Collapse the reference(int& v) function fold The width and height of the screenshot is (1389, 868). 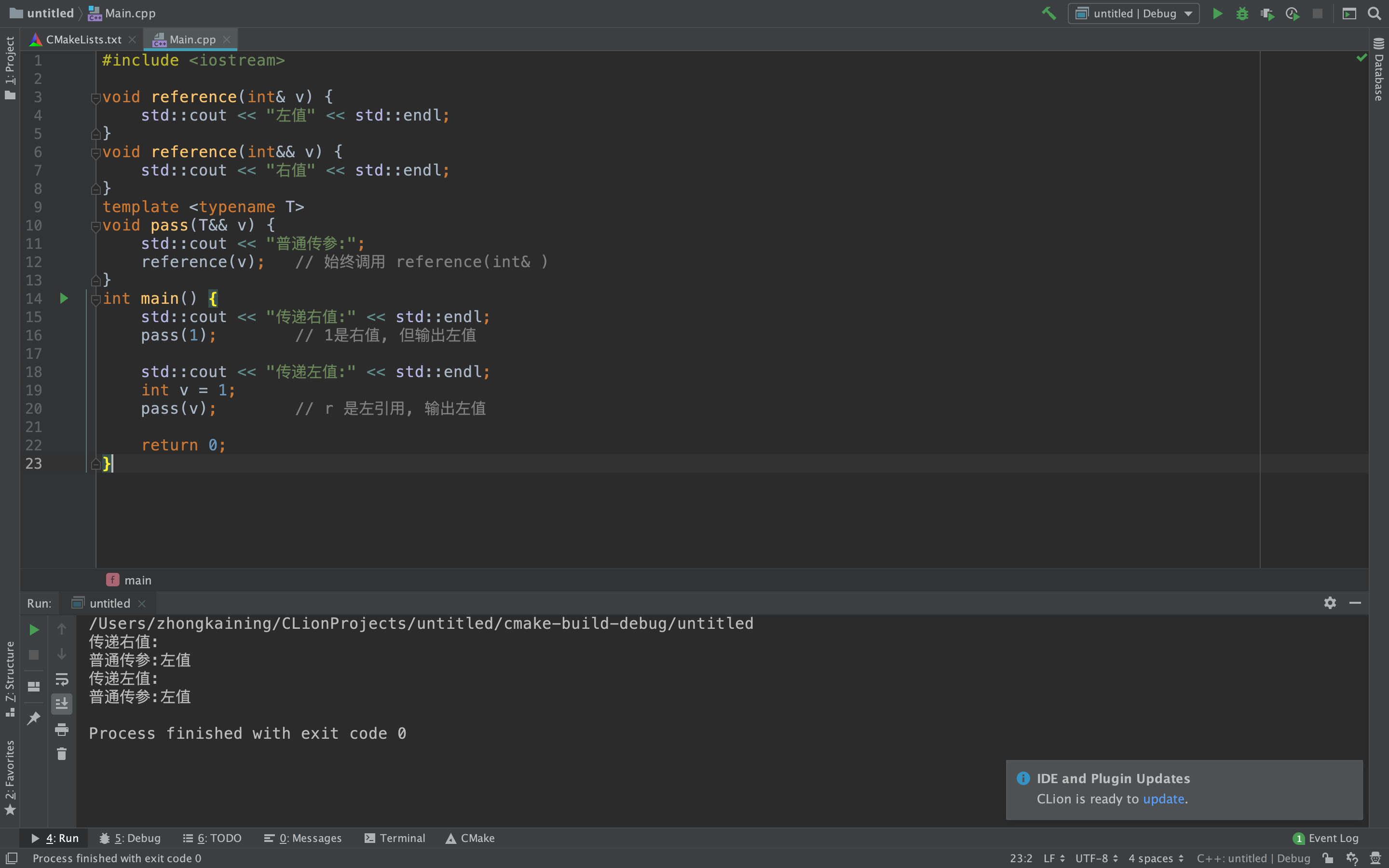[x=96, y=98]
